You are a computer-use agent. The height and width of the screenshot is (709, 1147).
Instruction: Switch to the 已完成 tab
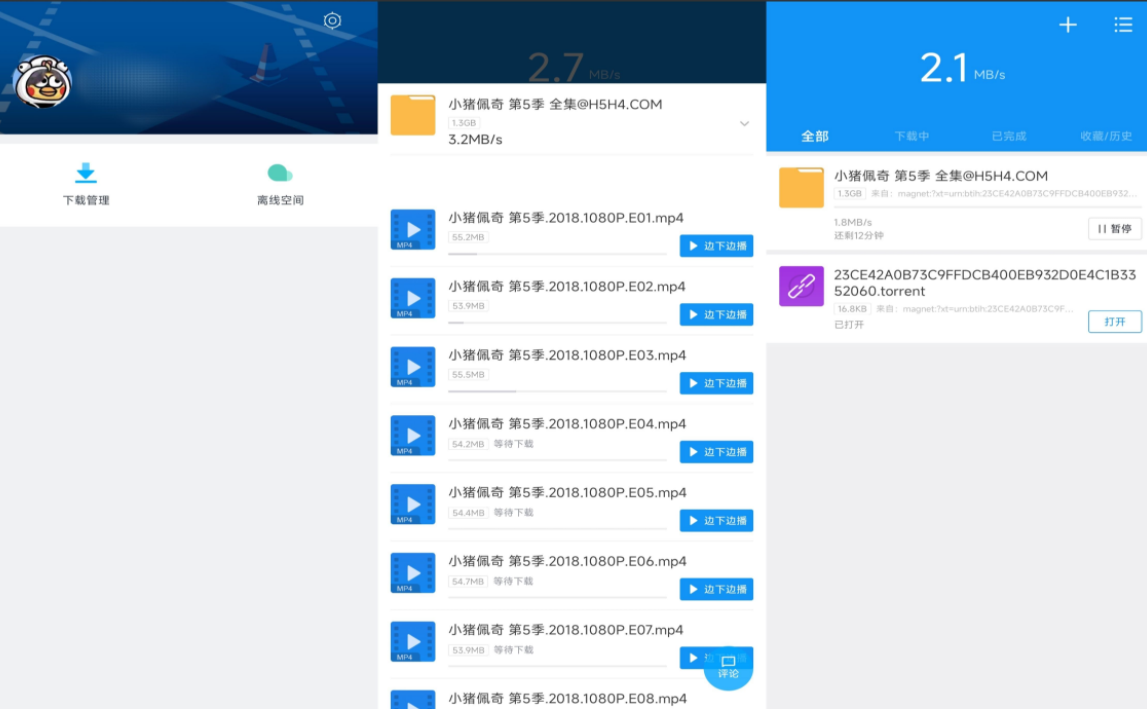pos(1009,136)
